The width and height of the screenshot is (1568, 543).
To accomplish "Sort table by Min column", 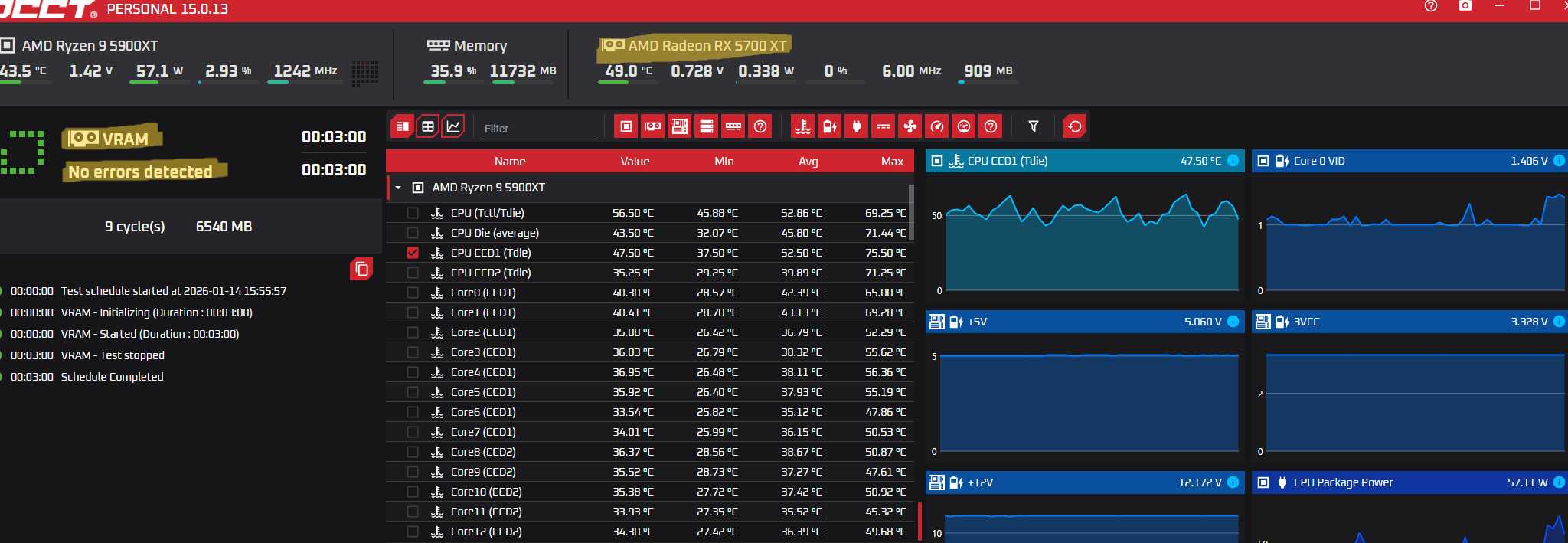I will [724, 162].
